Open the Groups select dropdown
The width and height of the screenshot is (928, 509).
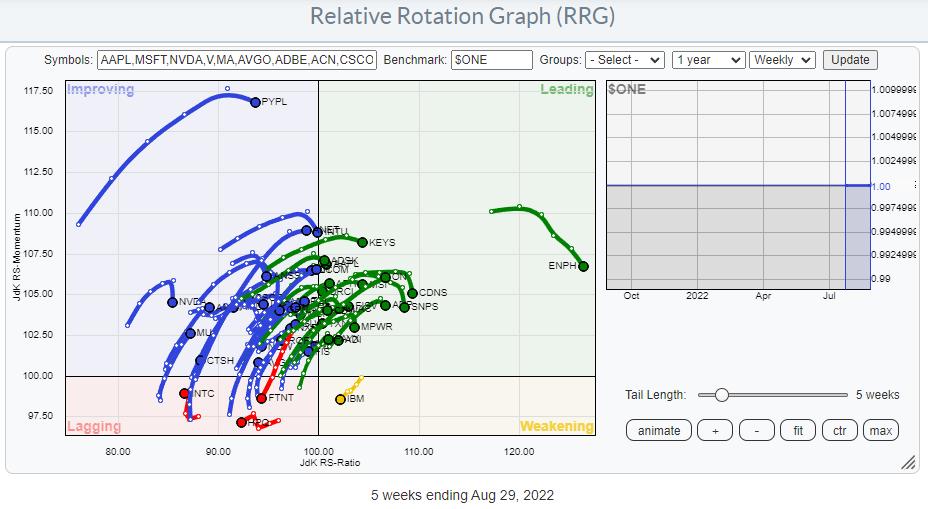[x=625, y=60]
